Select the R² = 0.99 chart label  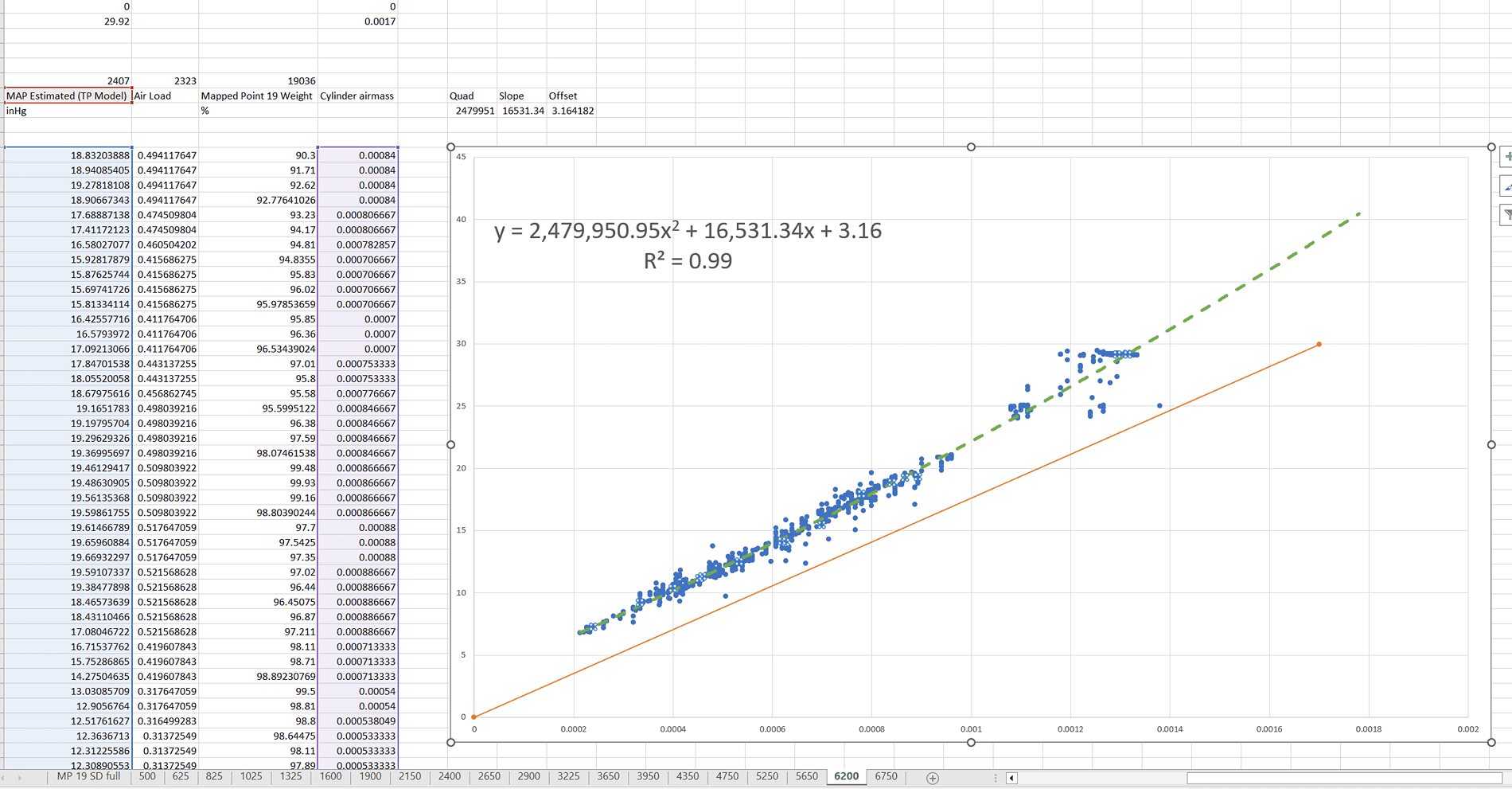pyautogui.click(x=688, y=260)
